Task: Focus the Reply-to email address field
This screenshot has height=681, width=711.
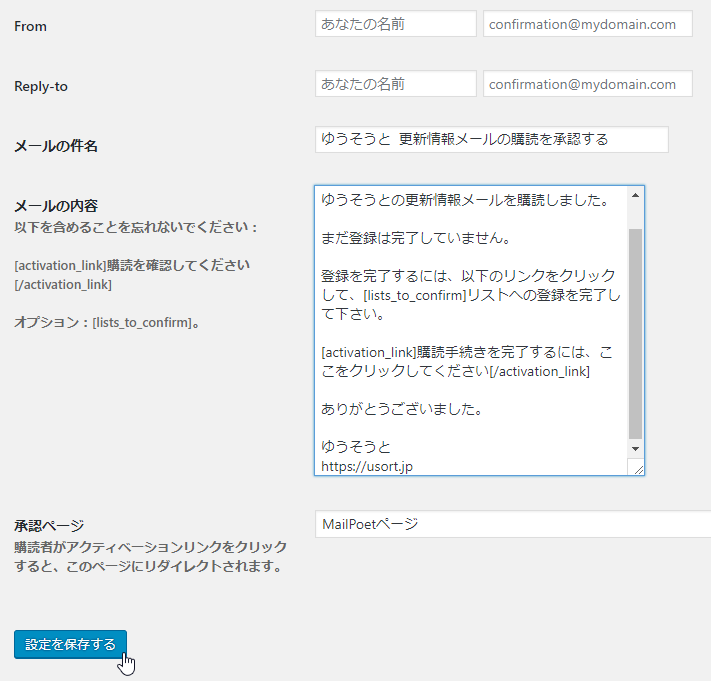Action: tap(587, 84)
